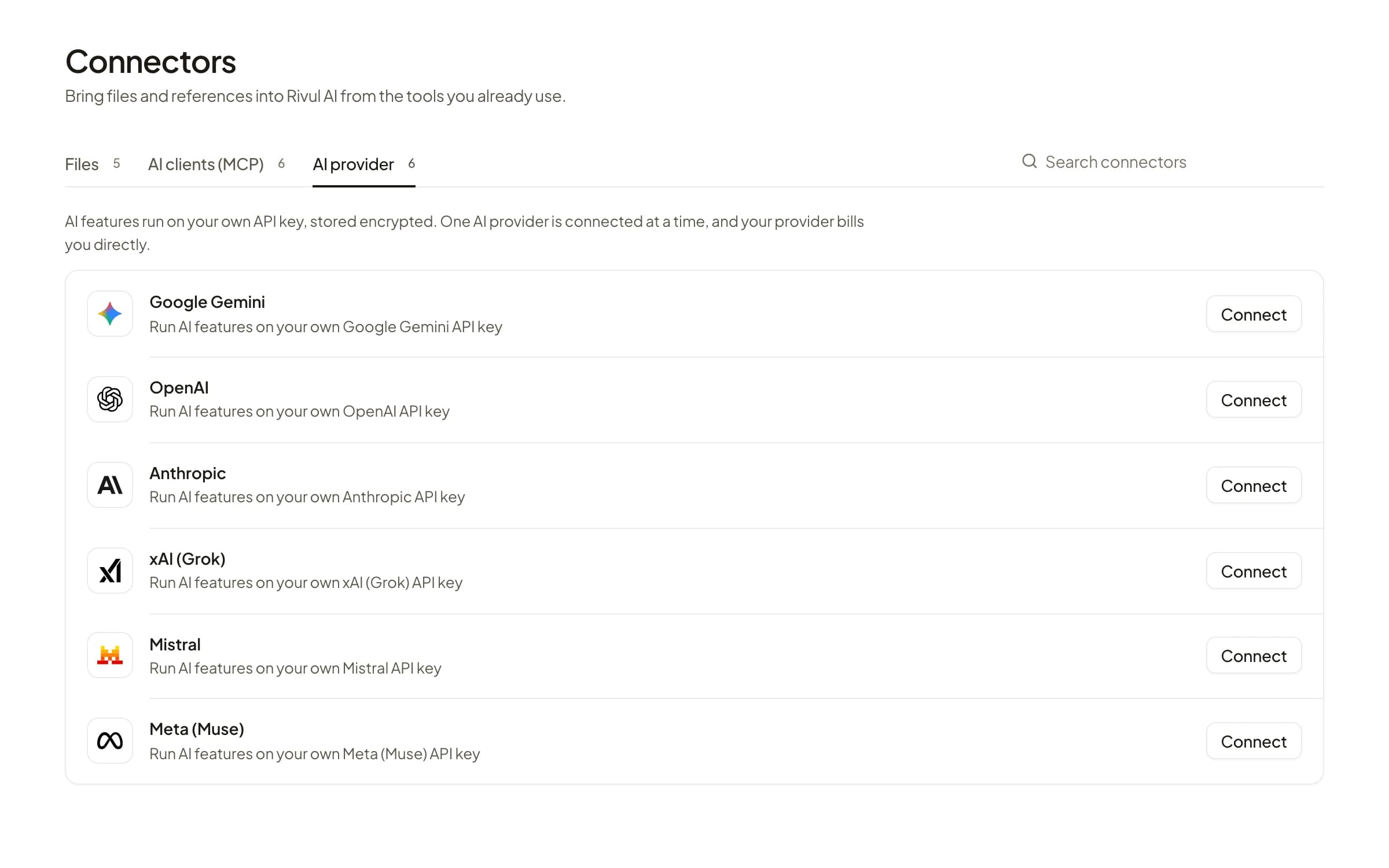Image resolution: width=1389 pixels, height=868 pixels.
Task: Click the search magnifier icon
Action: pyautogui.click(x=1029, y=161)
